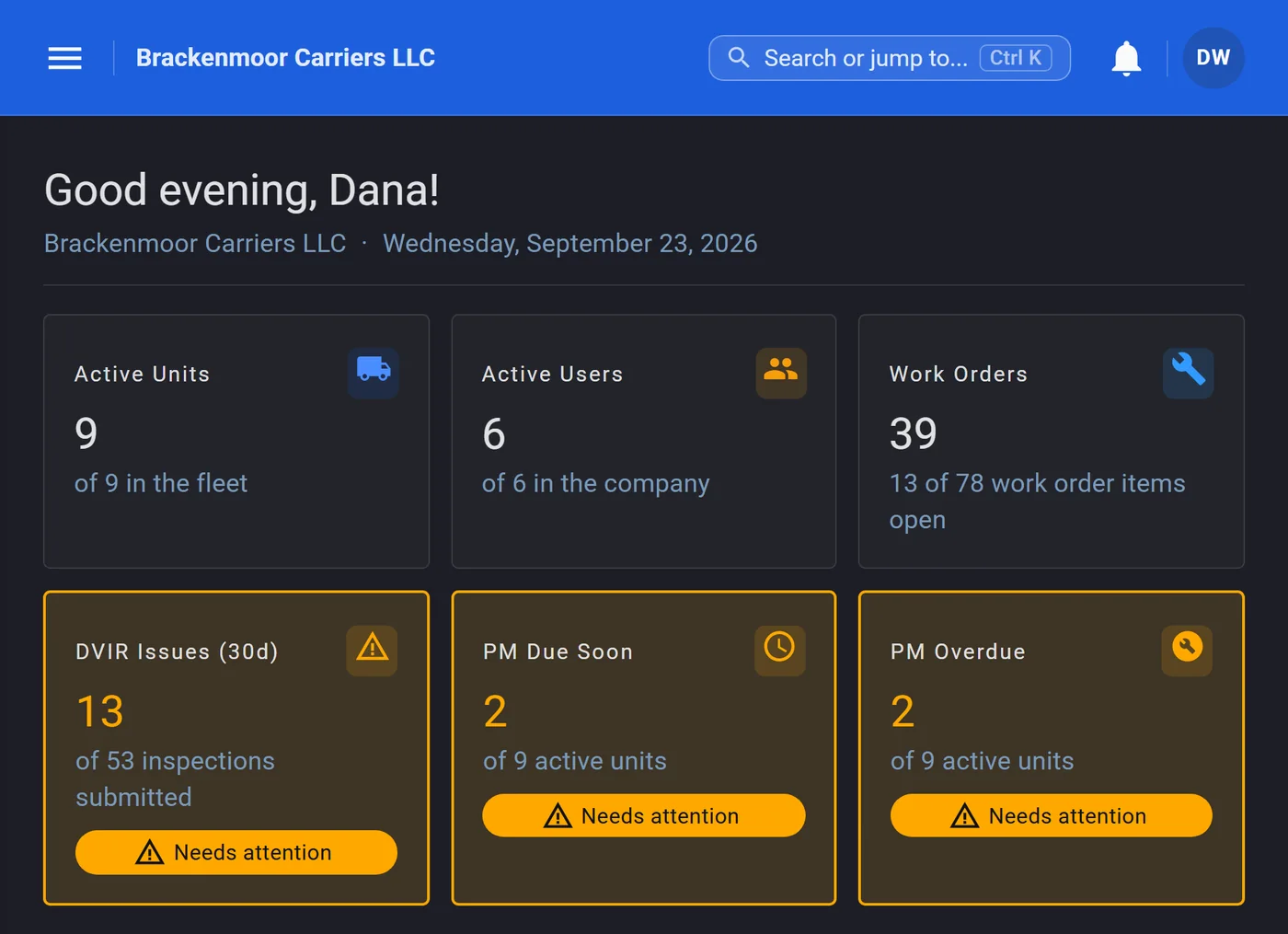Click the date Wednesday, September 23, 2026
This screenshot has width=1288, height=934.
tap(570, 244)
